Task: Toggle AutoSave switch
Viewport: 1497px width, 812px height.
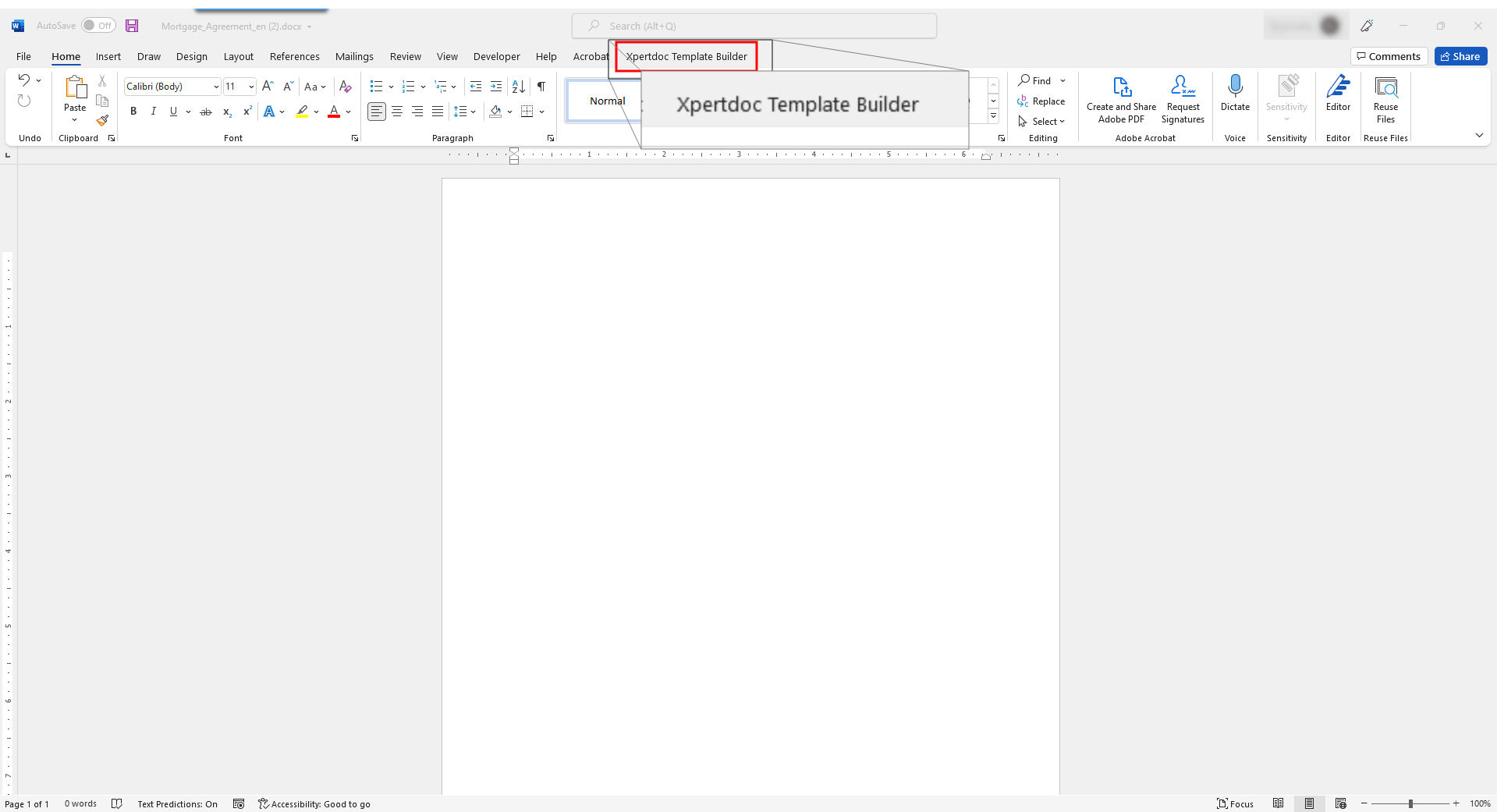Action: [99, 26]
